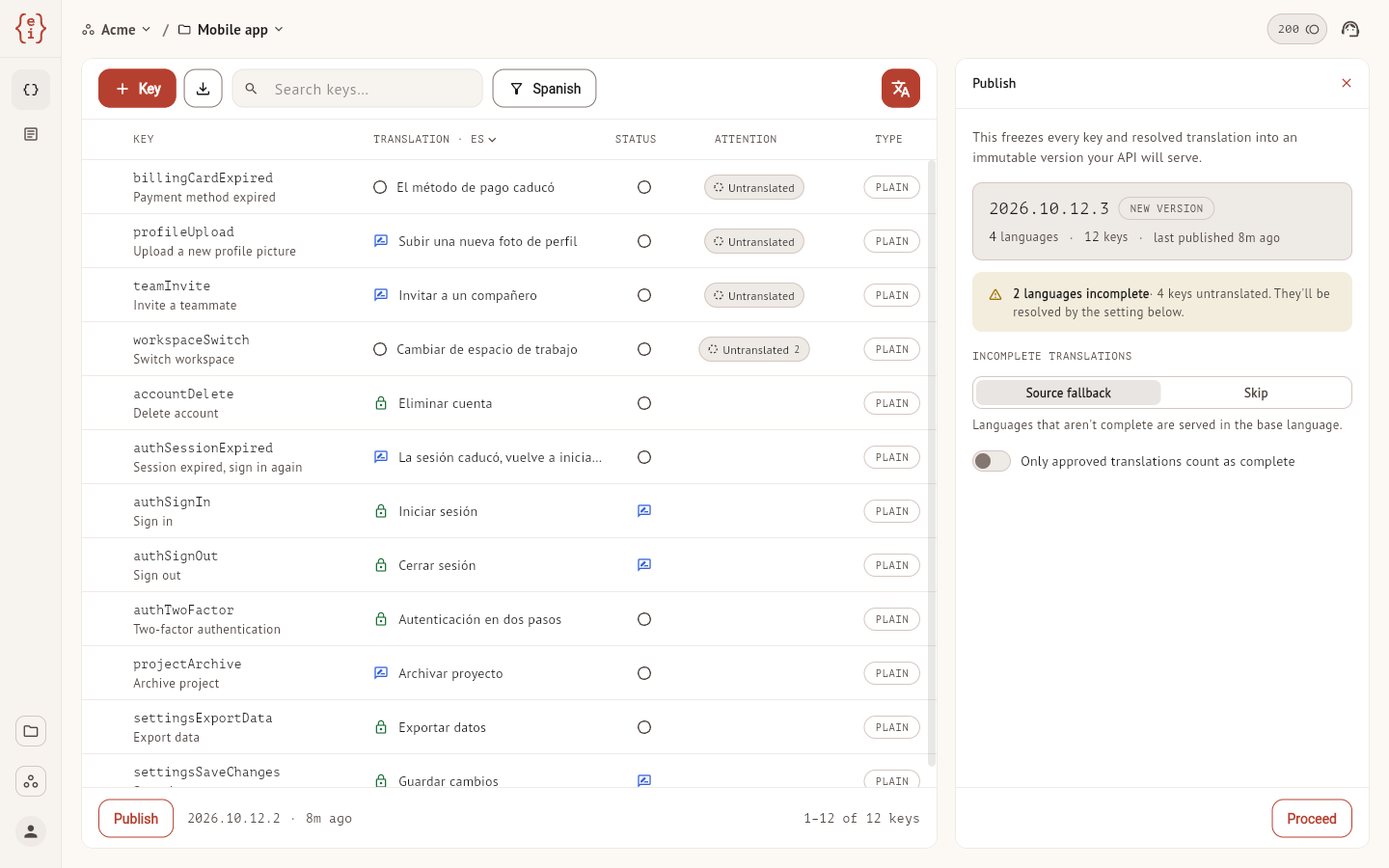
Task: Click the settingsExportData key name
Action: click(203, 718)
